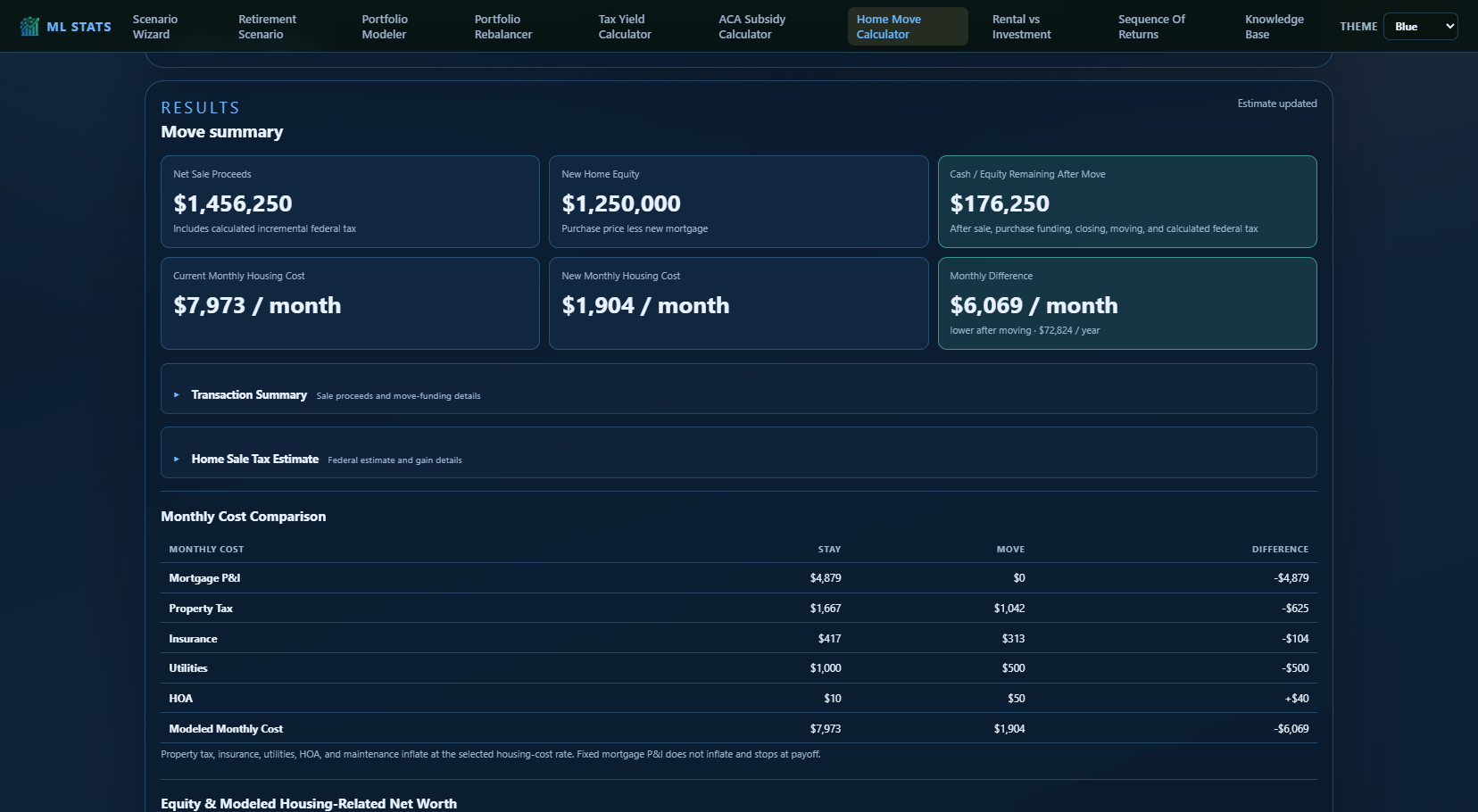Expand the Home Sale Tax Estimate section

click(738, 452)
